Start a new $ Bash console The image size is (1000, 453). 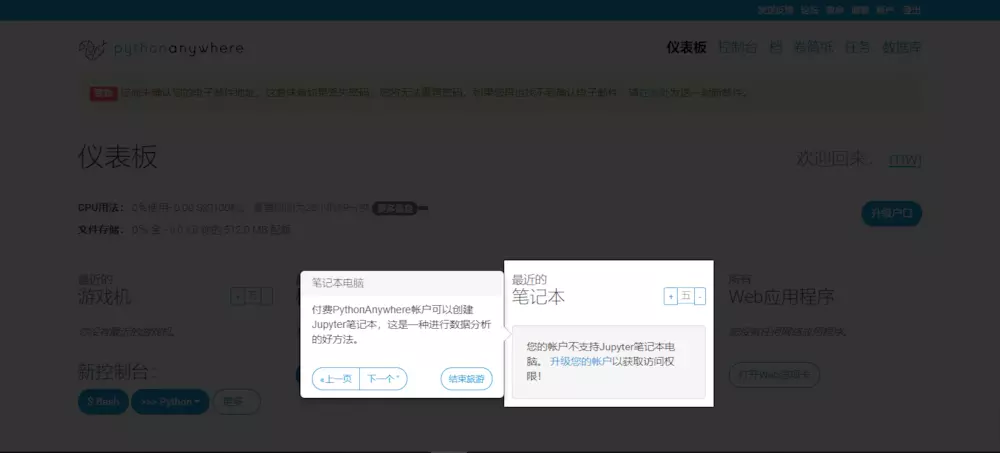click(x=103, y=402)
